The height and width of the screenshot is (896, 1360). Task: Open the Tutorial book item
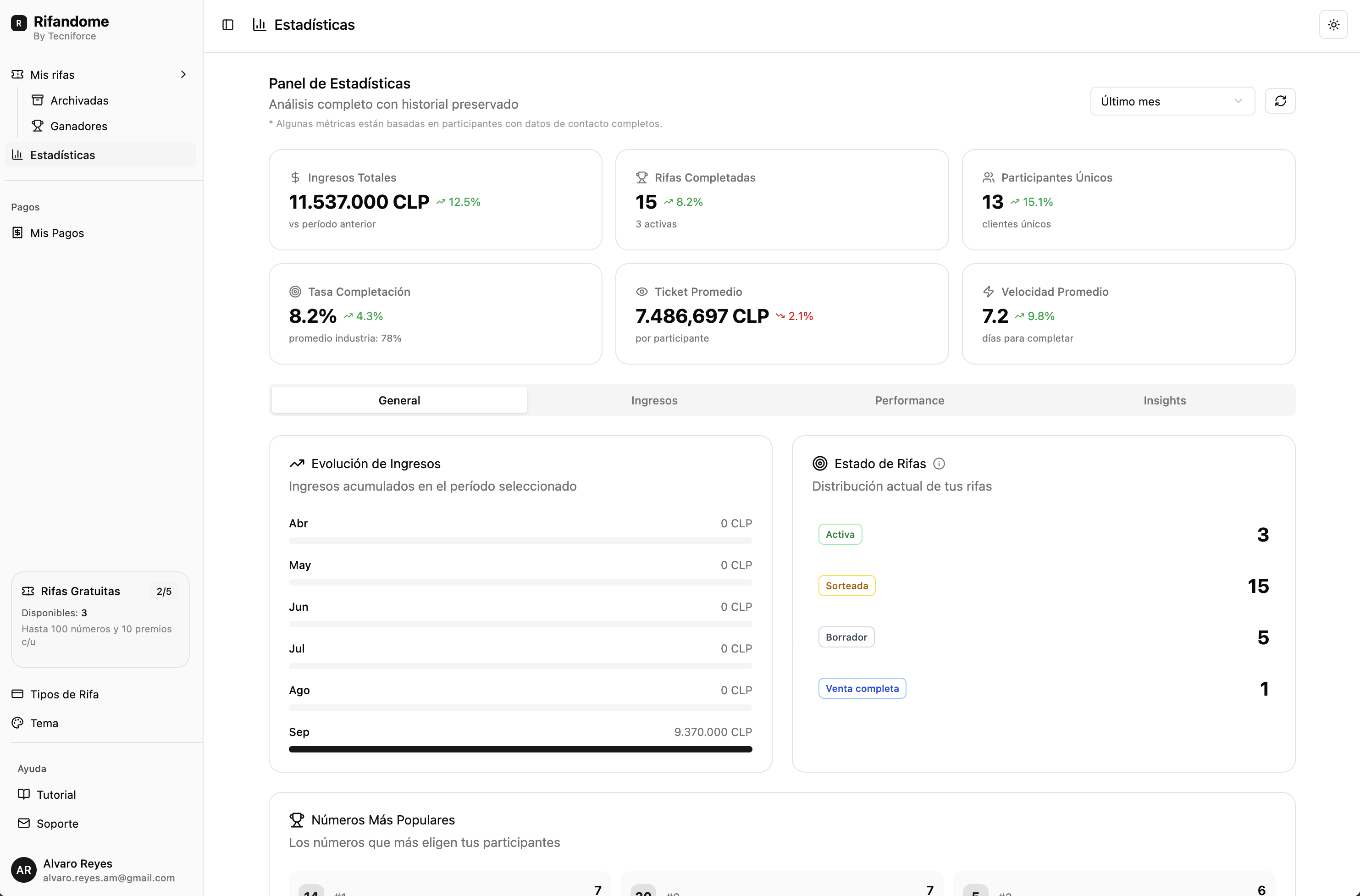[56, 794]
